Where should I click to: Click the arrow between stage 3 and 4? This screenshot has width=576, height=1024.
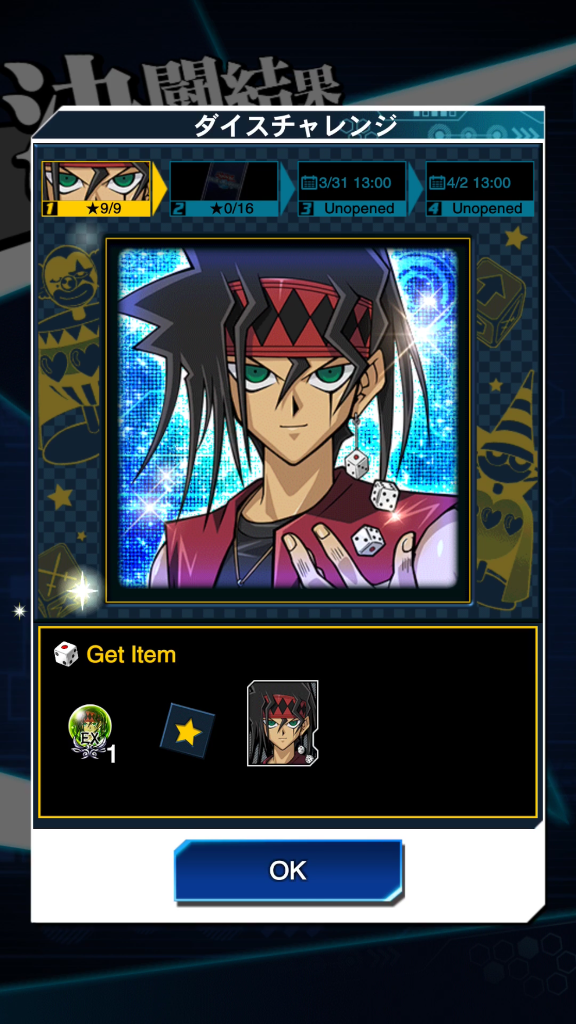[415, 189]
